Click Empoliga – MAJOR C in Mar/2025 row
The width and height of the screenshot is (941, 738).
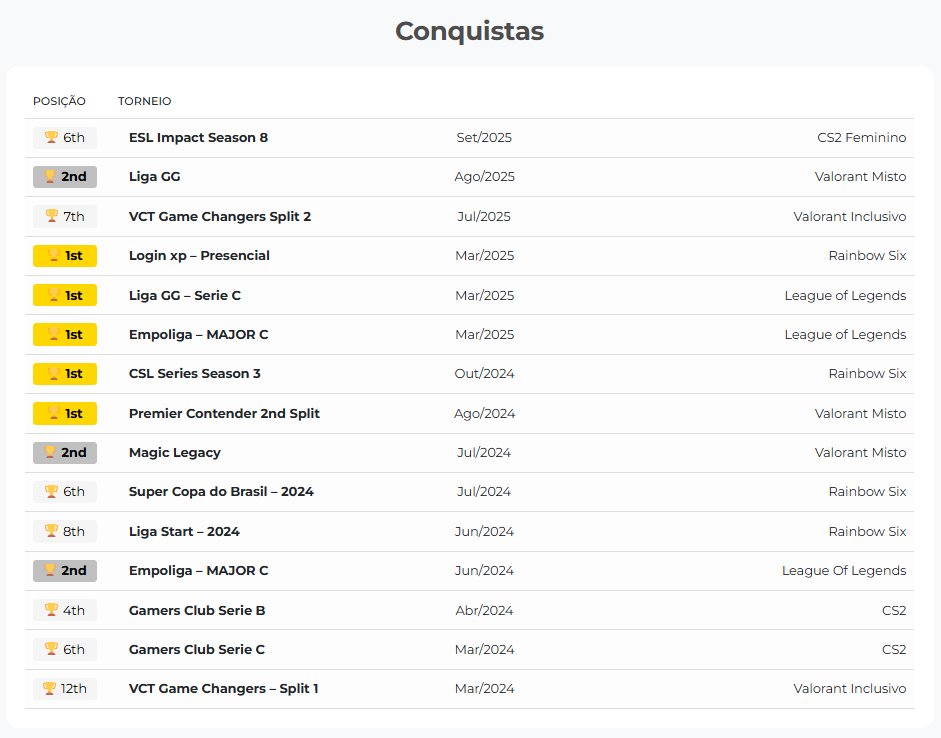[199, 334]
